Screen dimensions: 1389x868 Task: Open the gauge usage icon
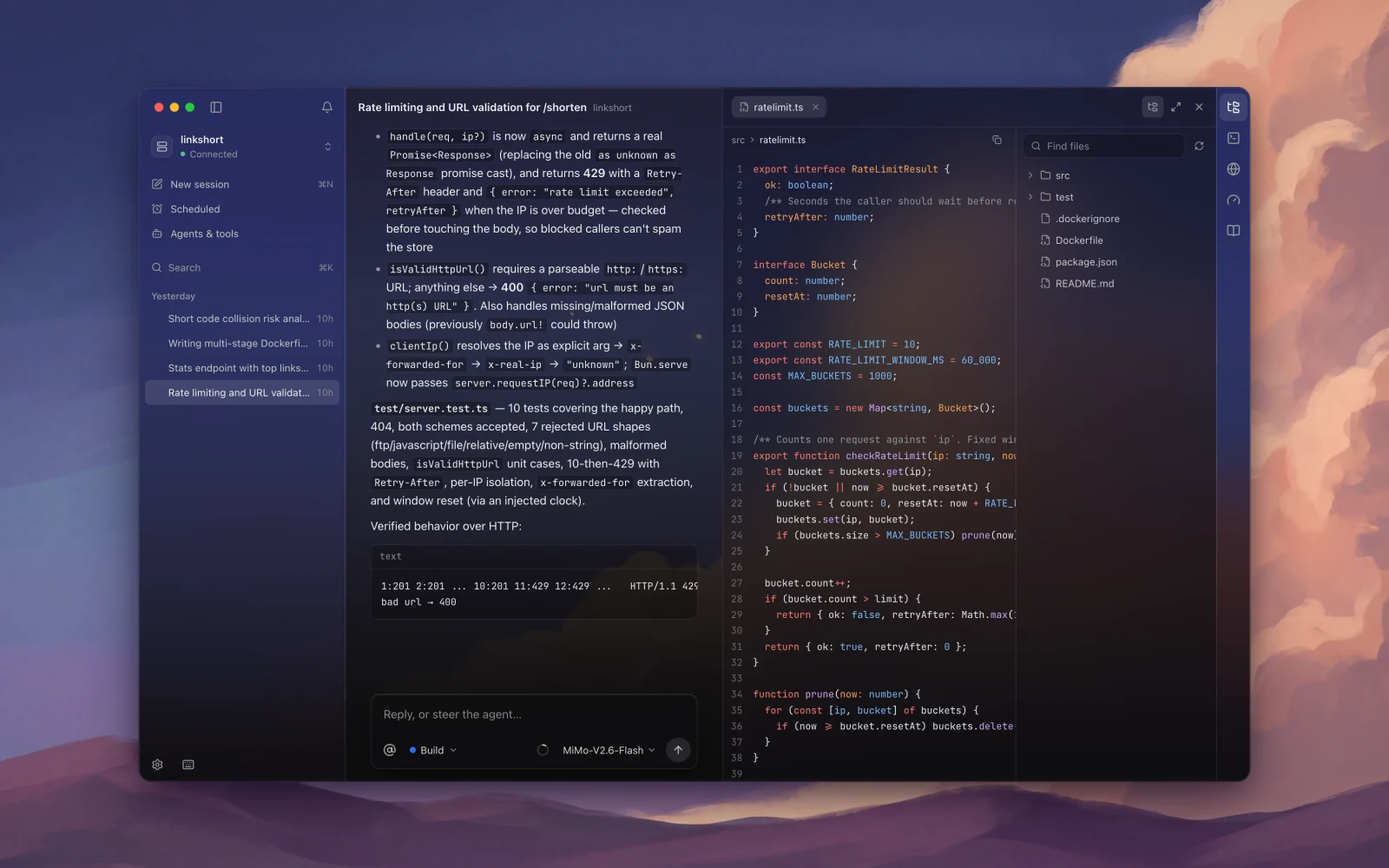1234,200
